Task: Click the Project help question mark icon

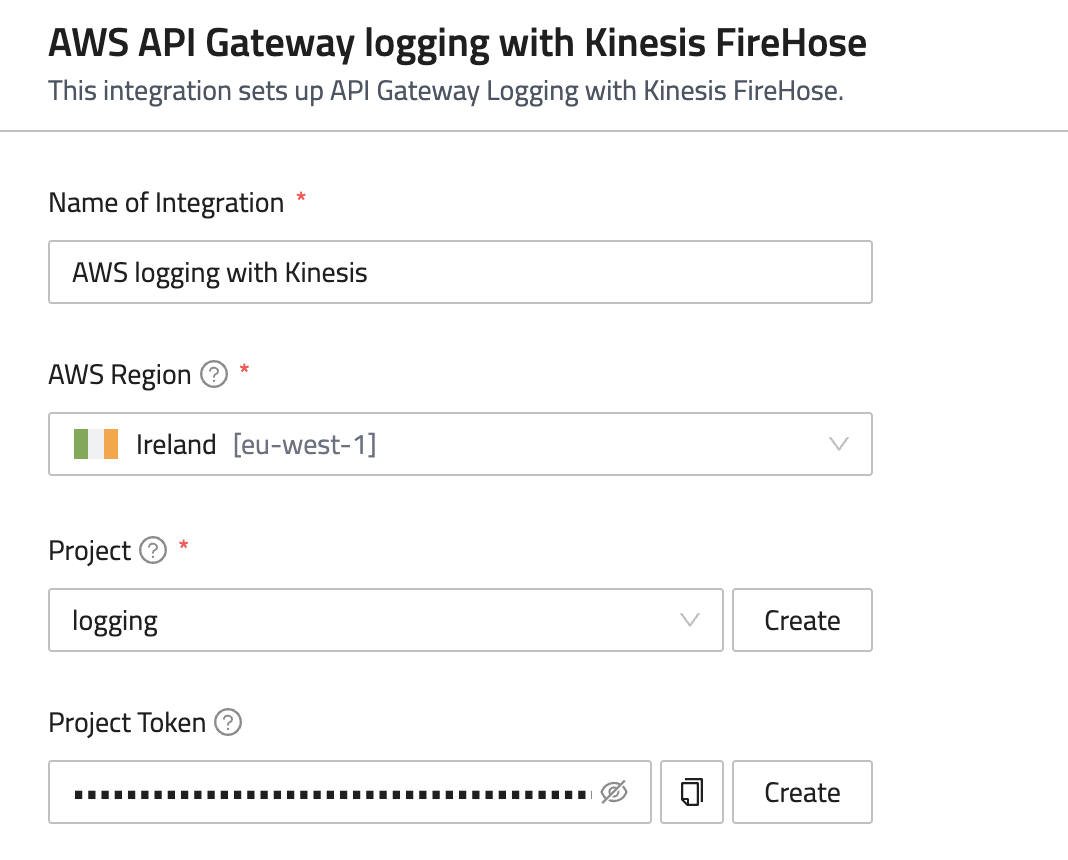Action: click(x=152, y=551)
